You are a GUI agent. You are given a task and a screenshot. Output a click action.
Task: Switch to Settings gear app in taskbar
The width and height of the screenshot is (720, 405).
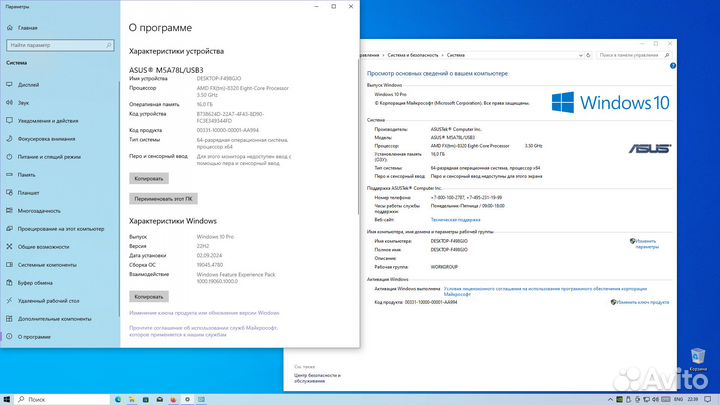tap(187, 399)
